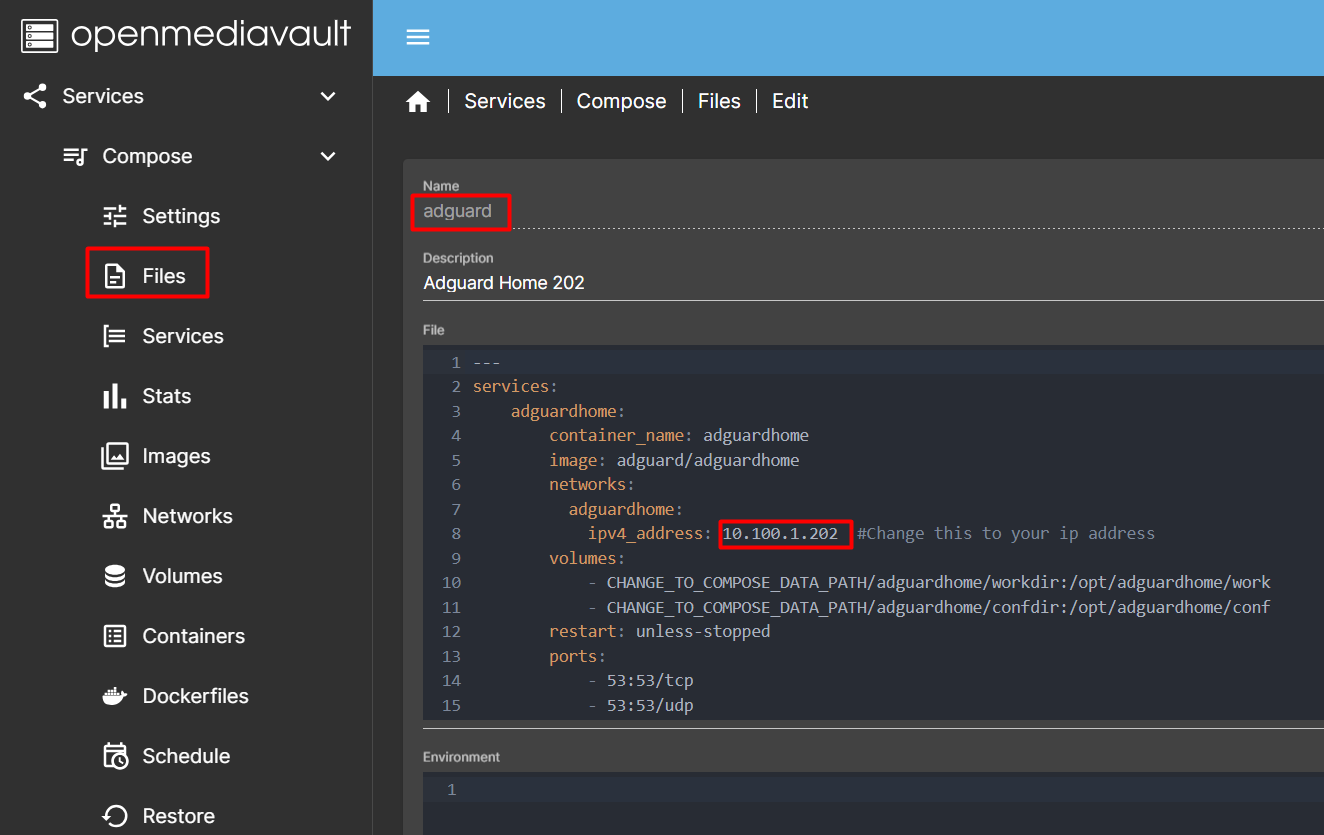Collapse the Services section chevron
1324x835 pixels.
coord(328,96)
